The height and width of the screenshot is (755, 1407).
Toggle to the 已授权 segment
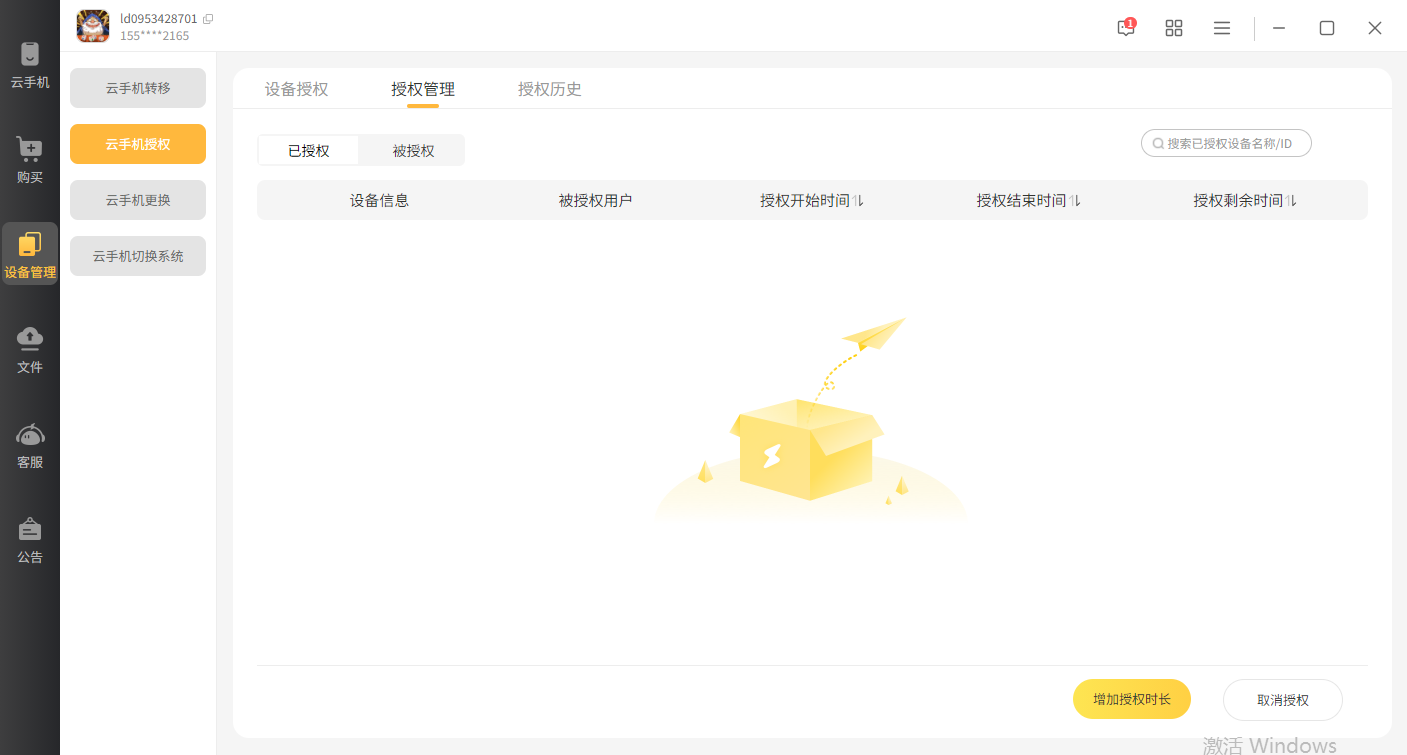pos(308,151)
